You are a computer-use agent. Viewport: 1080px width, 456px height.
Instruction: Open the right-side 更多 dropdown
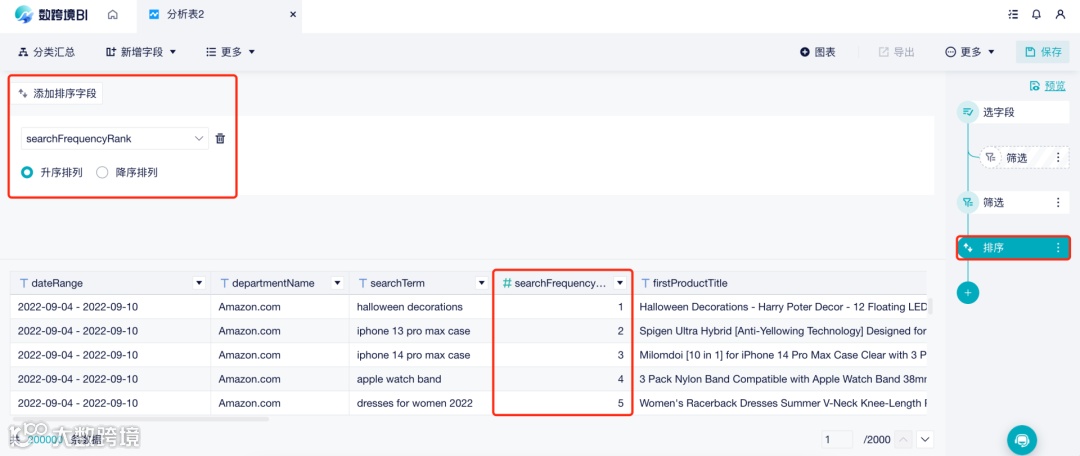click(x=970, y=52)
